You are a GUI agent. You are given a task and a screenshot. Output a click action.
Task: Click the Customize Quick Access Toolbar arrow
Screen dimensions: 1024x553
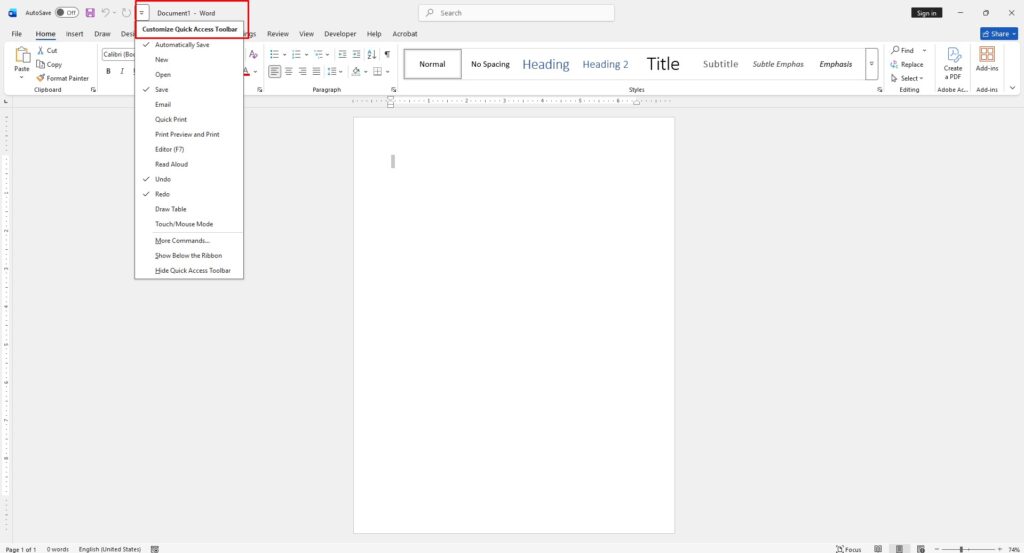click(142, 12)
